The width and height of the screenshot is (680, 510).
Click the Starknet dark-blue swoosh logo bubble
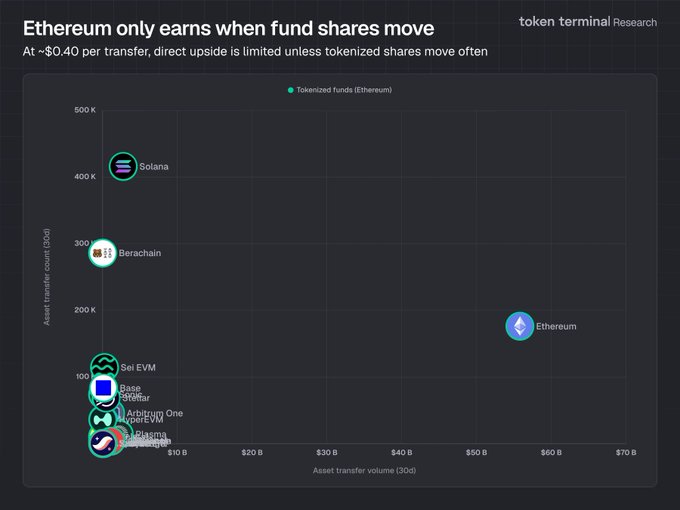pyautogui.click(x=102, y=443)
